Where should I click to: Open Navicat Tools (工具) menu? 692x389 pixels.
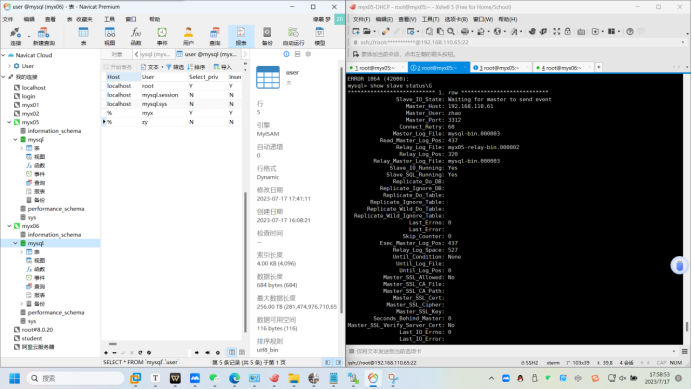[109, 19]
